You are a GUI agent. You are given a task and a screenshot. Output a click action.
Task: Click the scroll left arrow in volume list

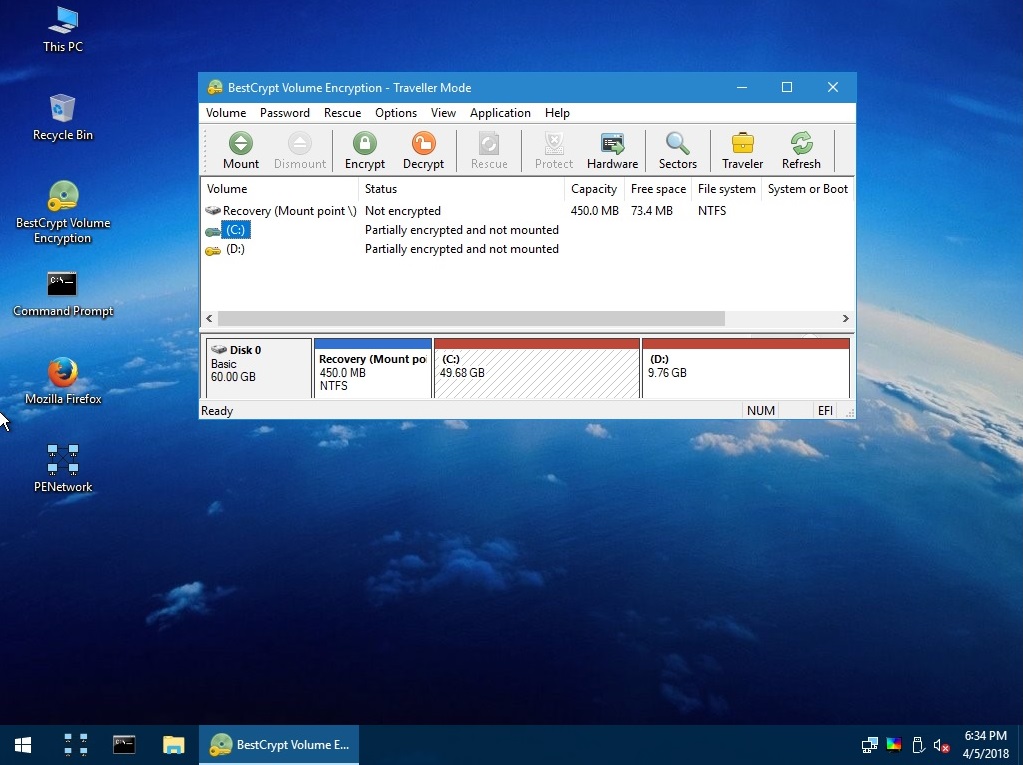point(209,318)
